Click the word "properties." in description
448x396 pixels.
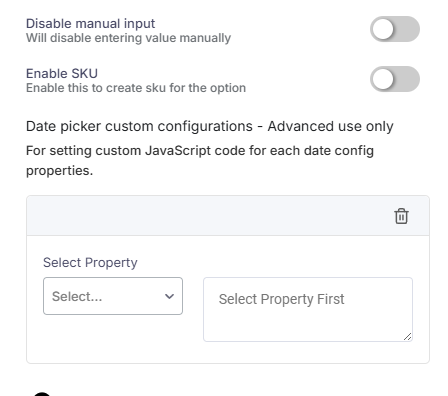(x=59, y=171)
